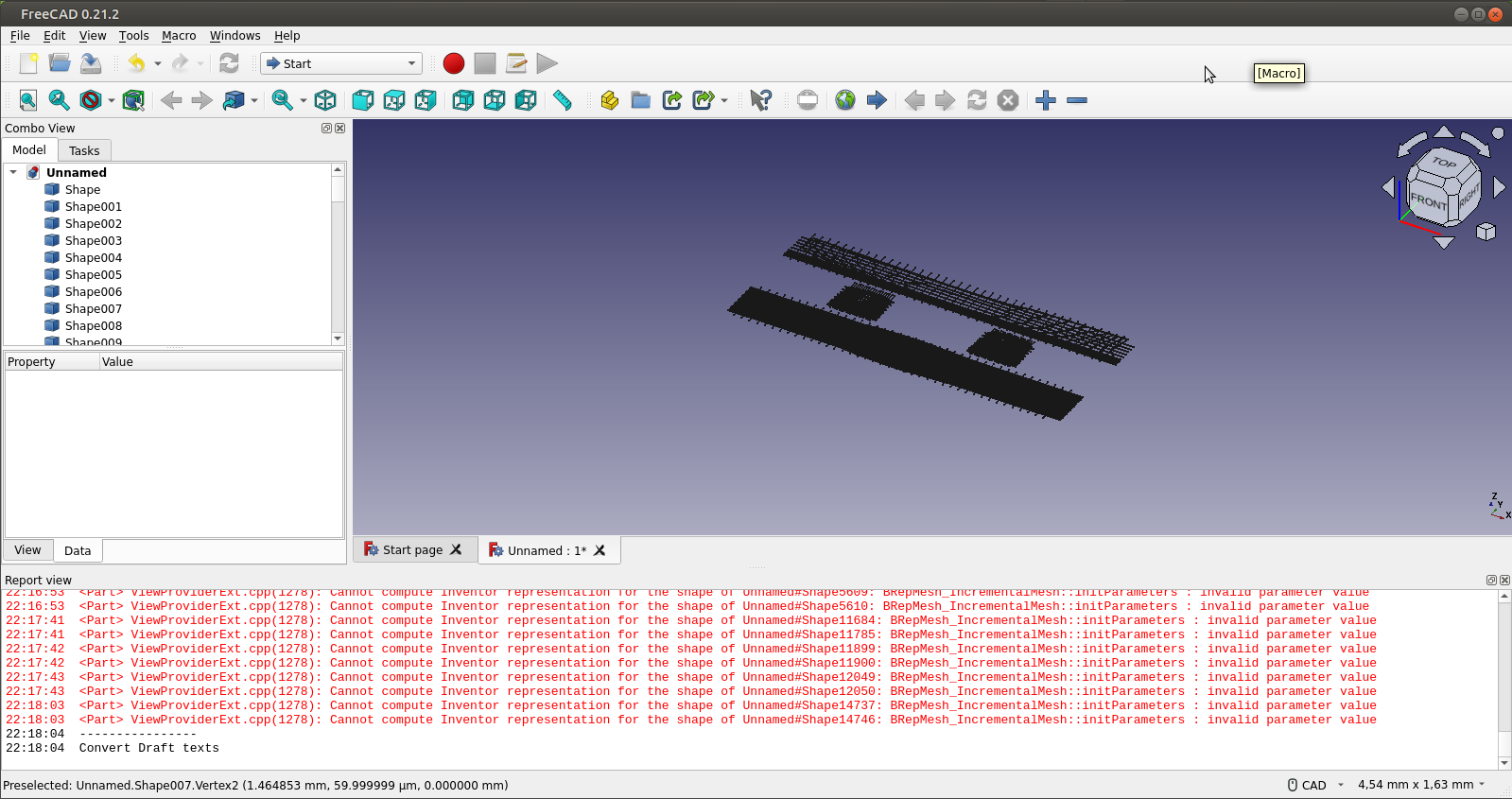Image resolution: width=1512 pixels, height=799 pixels.
Task: Open the Tools menu
Action: point(133,36)
